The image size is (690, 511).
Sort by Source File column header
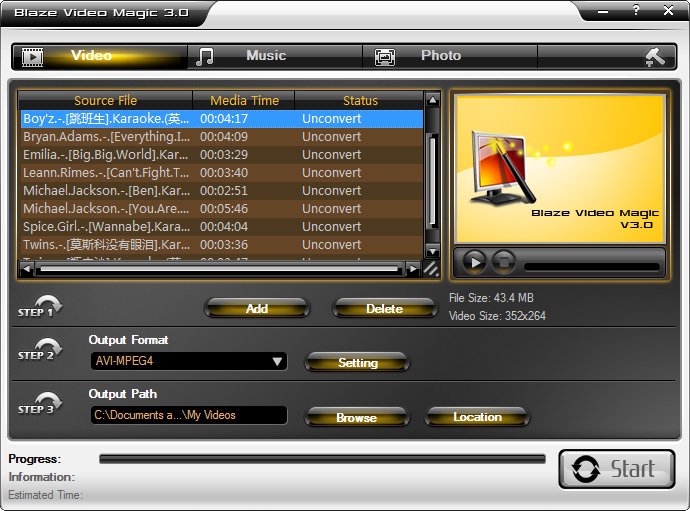[106, 100]
